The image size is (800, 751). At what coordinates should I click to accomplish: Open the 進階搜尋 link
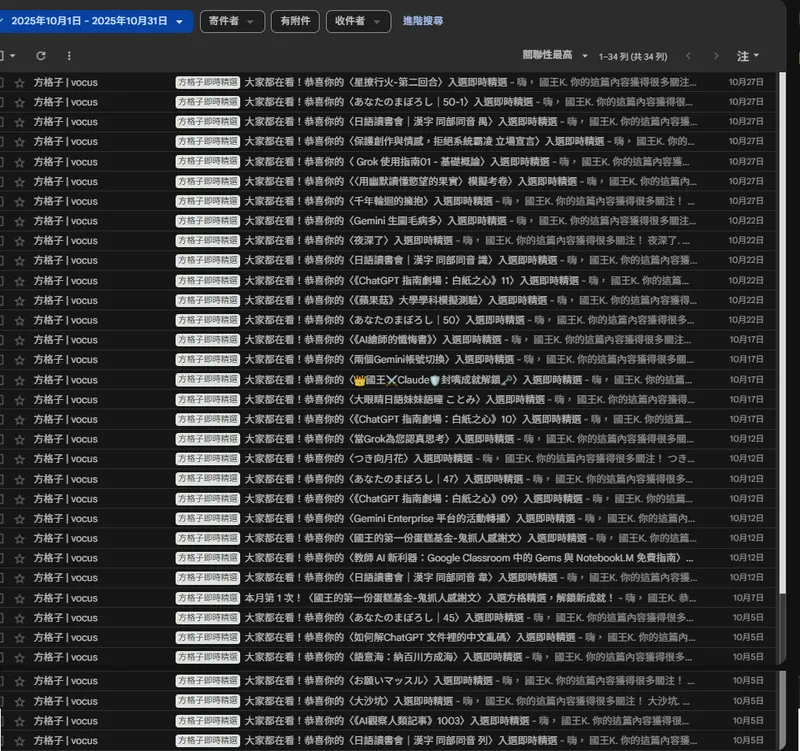[x=423, y=21]
